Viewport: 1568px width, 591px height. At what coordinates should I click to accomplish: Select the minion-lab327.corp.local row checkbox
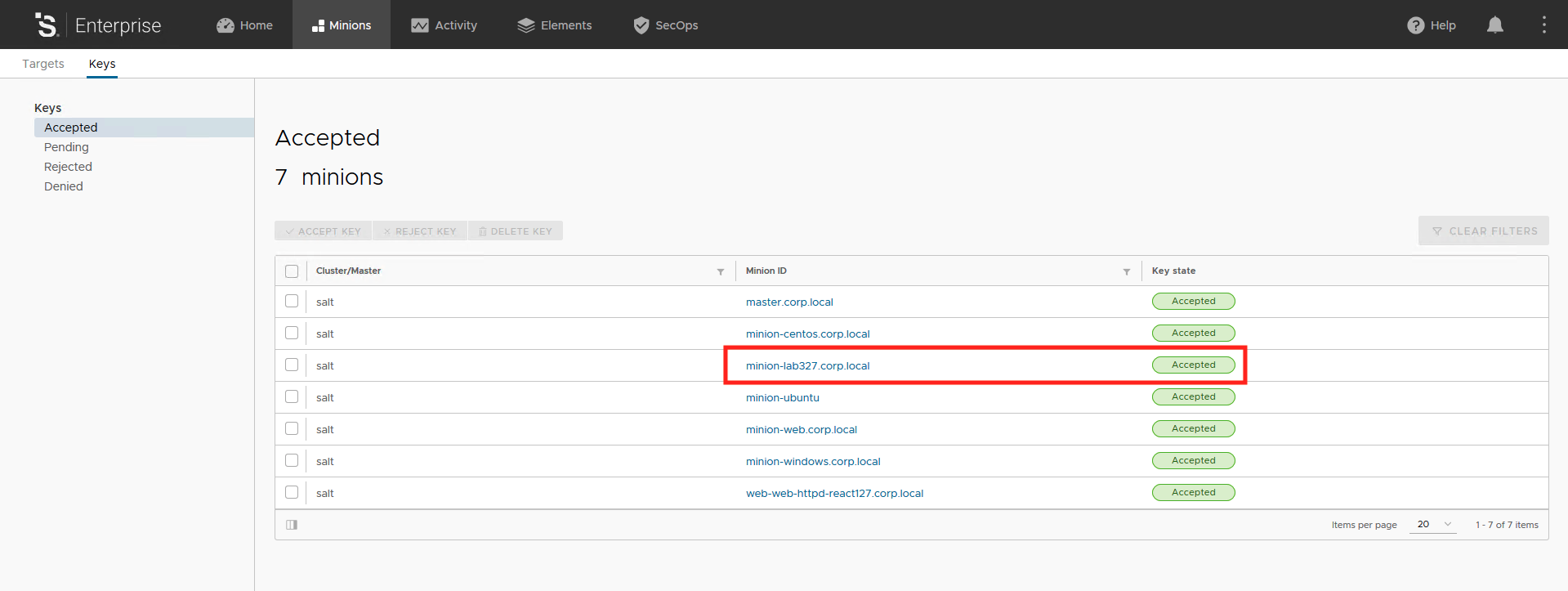[292, 365]
